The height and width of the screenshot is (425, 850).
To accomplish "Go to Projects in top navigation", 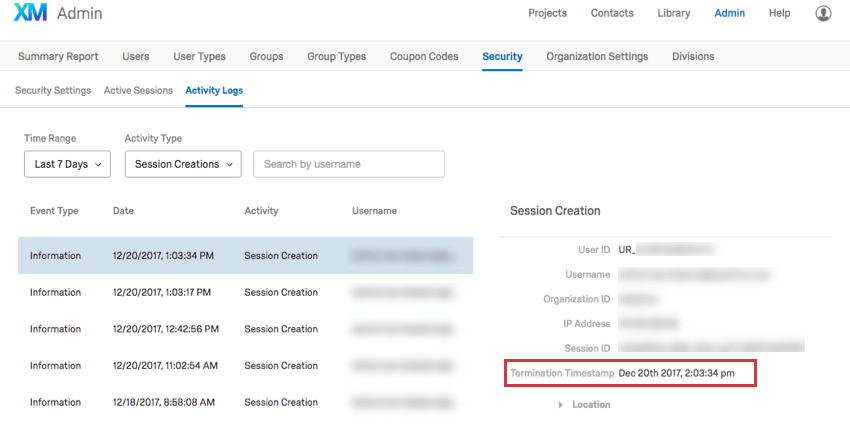I will point(547,14).
